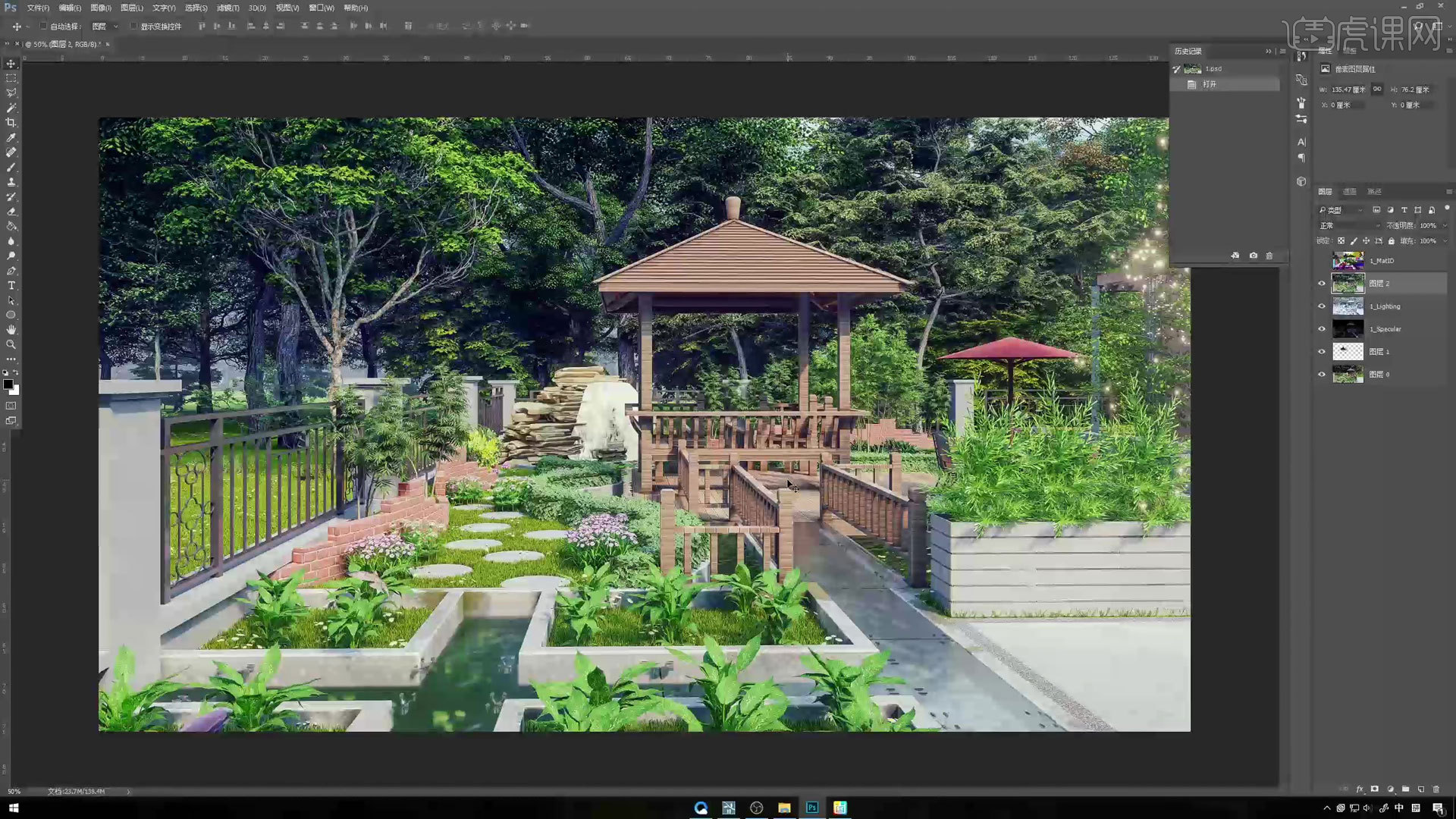Delete layer using trash icon
The height and width of the screenshot is (819, 1456).
1436,789
